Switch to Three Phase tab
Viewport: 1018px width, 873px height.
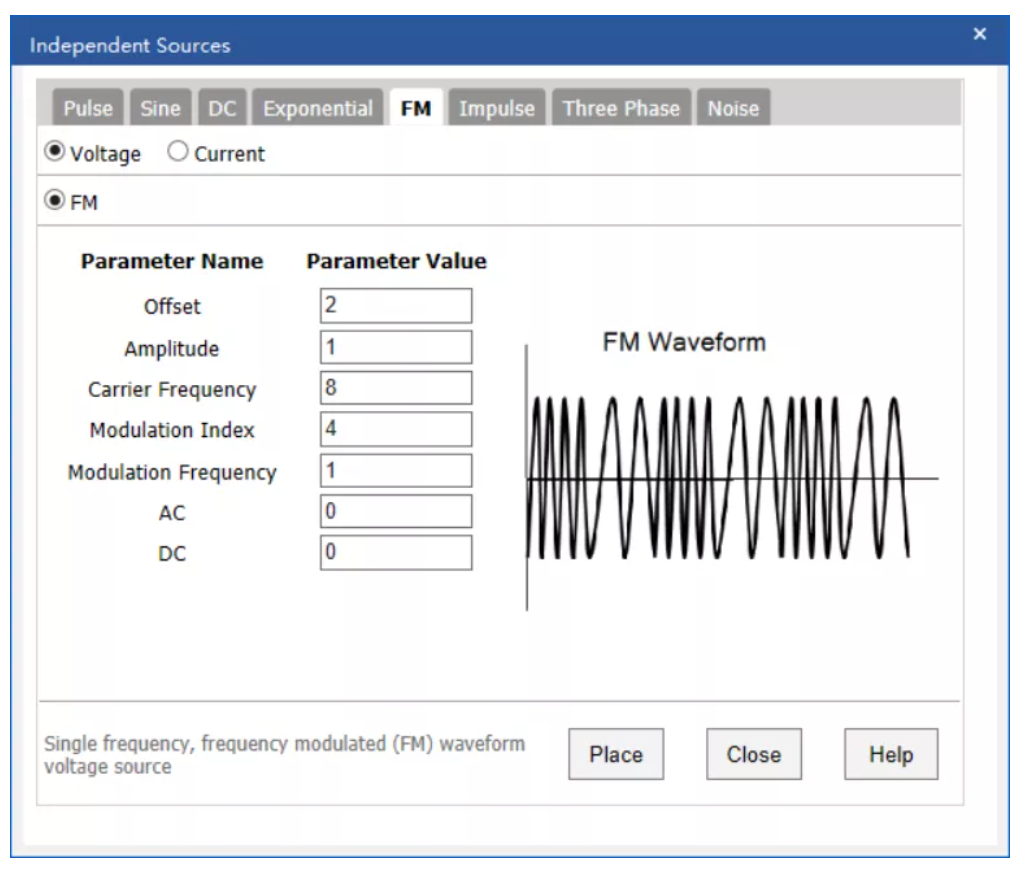pos(621,108)
